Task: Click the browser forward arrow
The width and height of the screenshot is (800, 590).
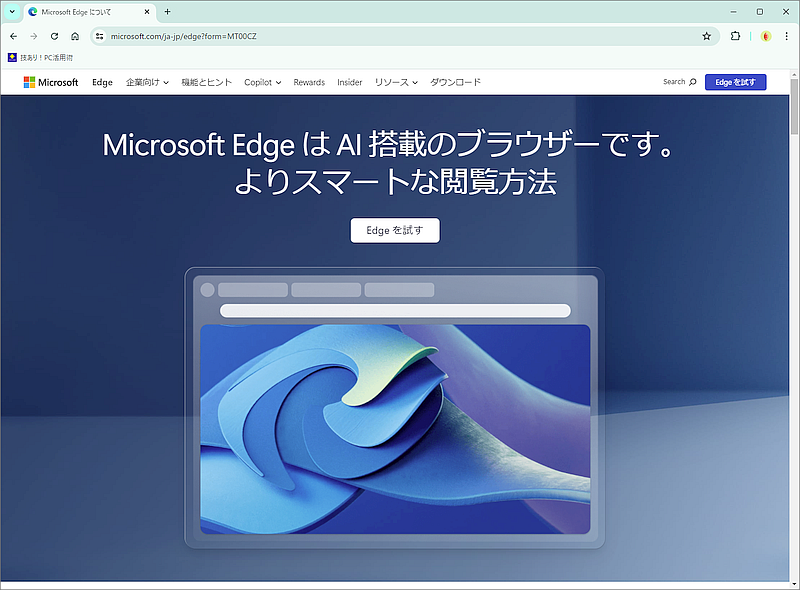Action: tap(34, 36)
